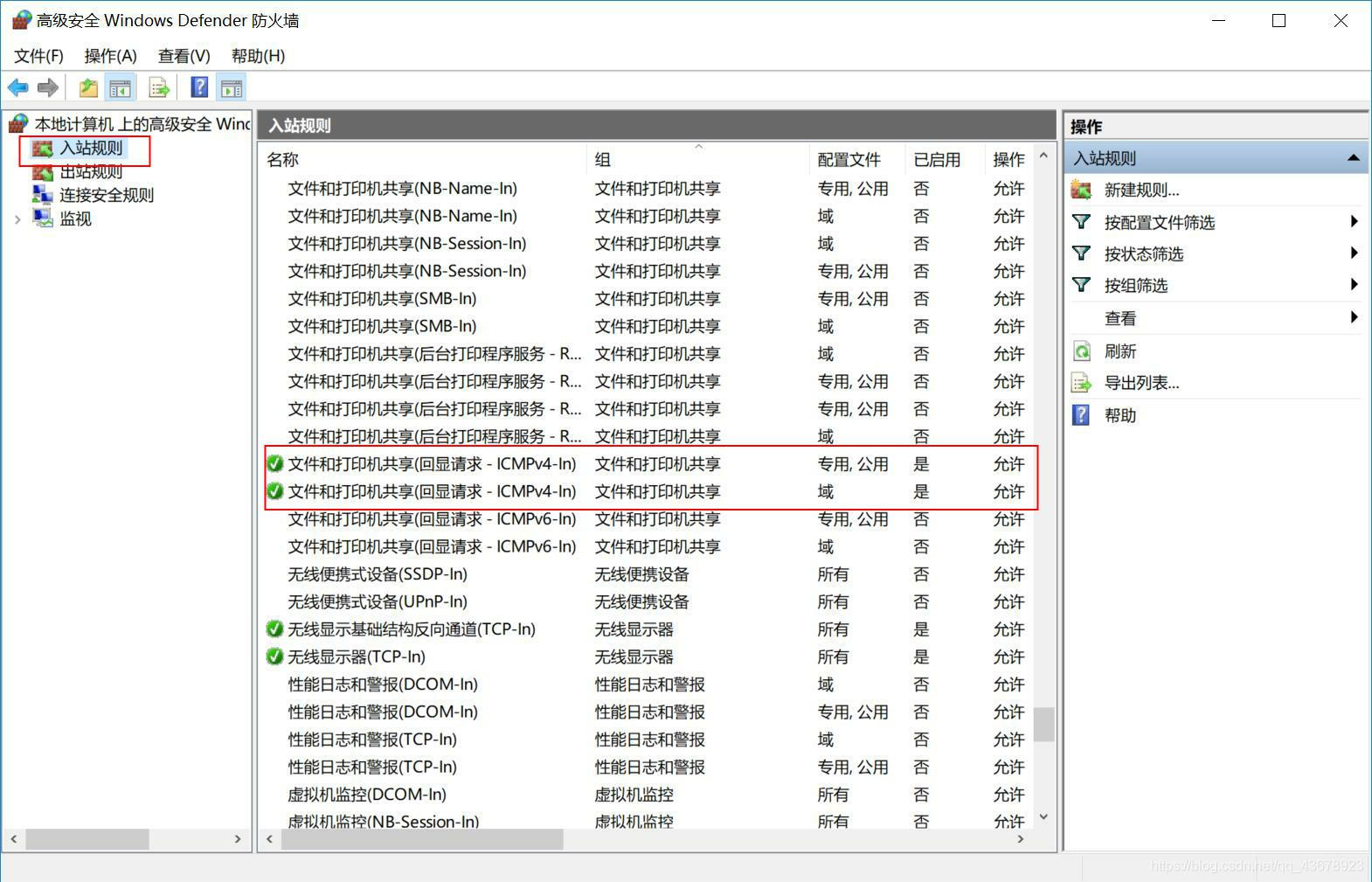Click green check icon of ICMPv4-In 域 rule

click(x=275, y=491)
